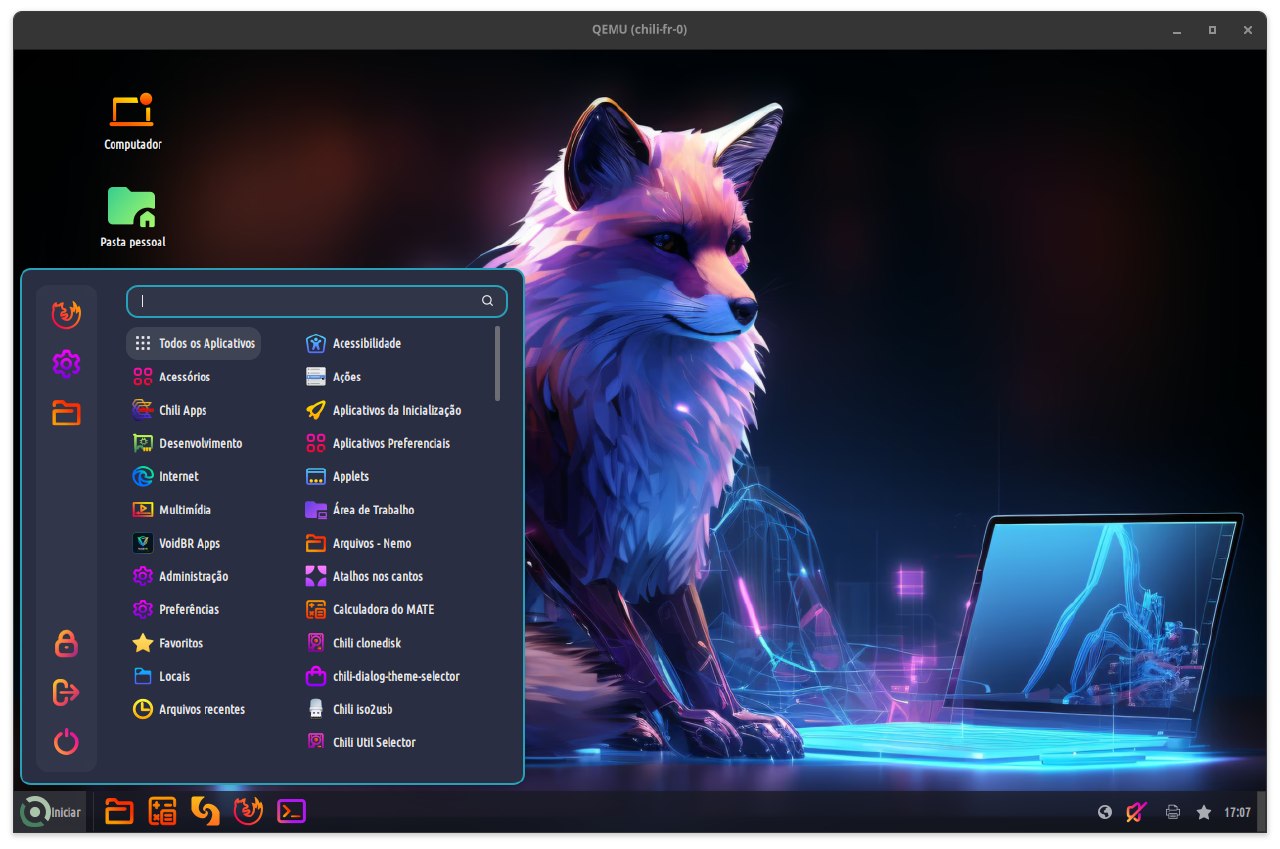
Task: Launch Firefox from the taskbar
Action: 248,811
